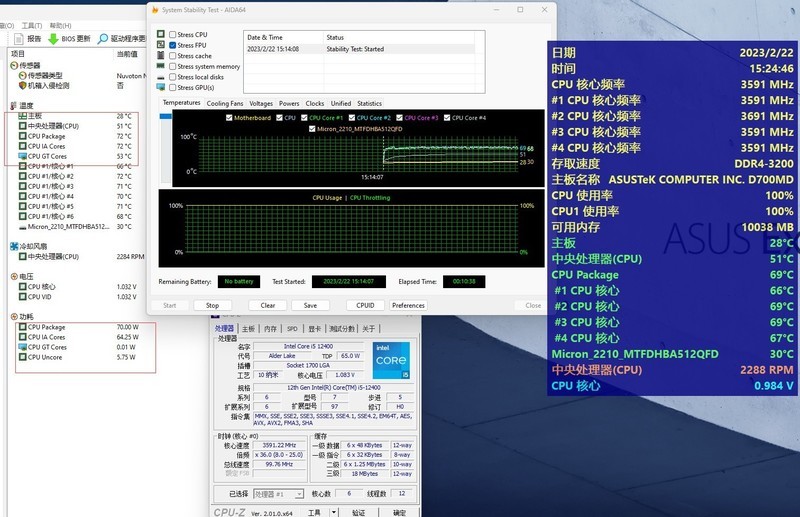Click the CPU chip icon beside Stress CPU

tap(161, 34)
